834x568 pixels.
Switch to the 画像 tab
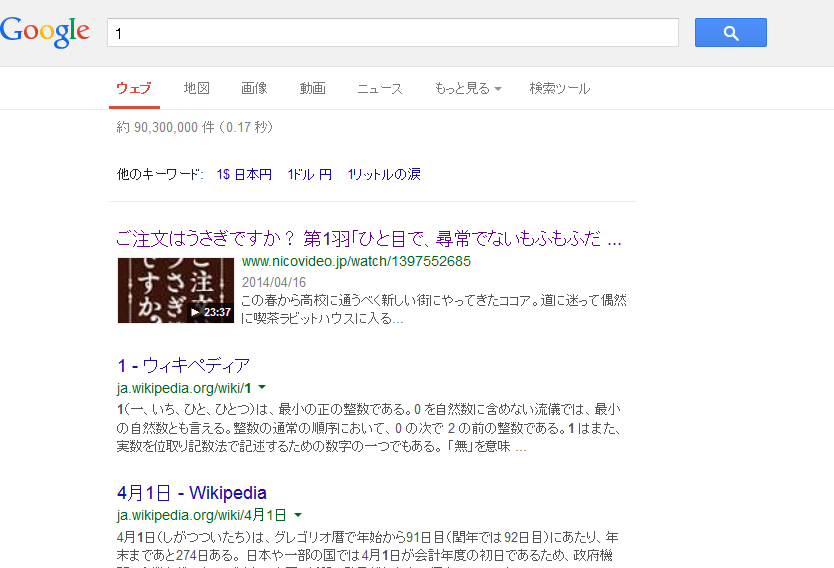(254, 88)
